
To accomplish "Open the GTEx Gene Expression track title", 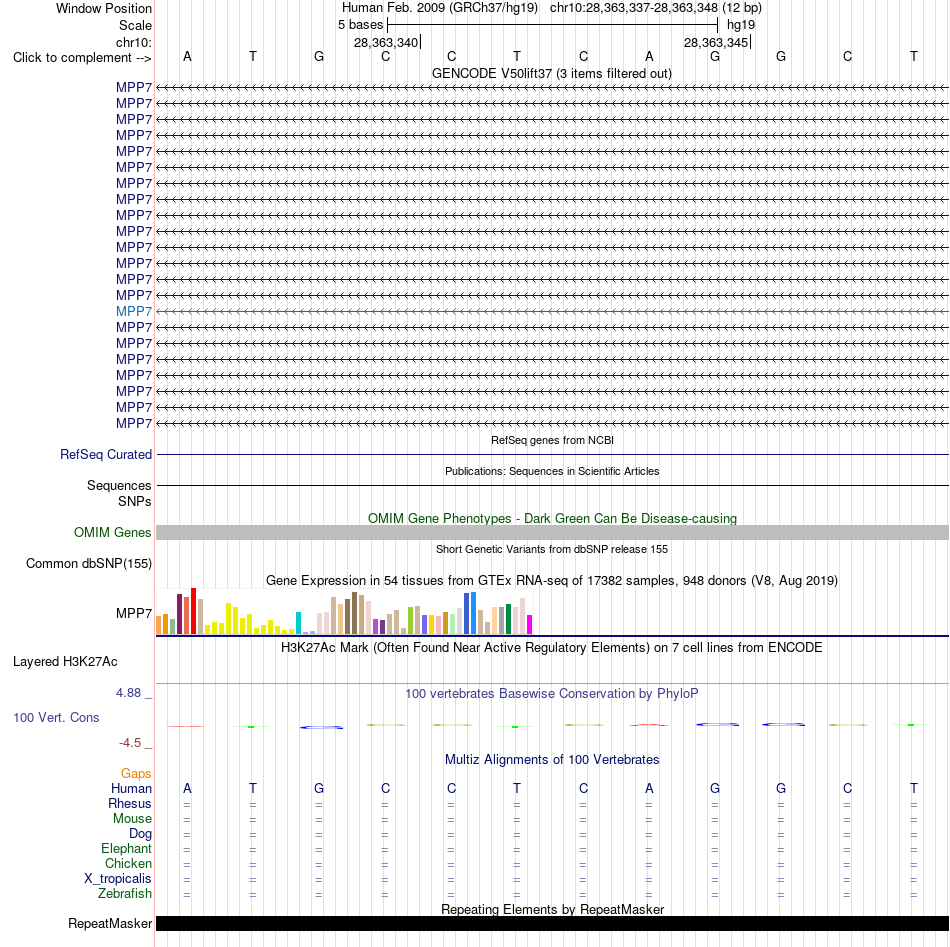I will [552, 580].
